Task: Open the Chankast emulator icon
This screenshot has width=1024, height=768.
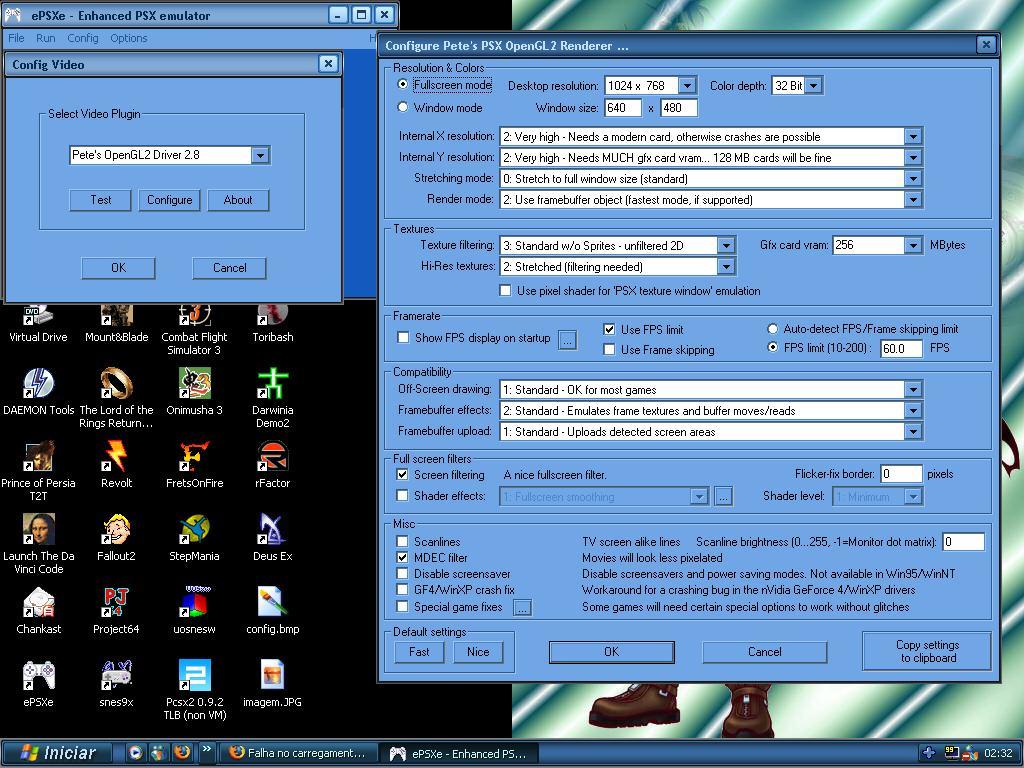Action: (x=39, y=611)
